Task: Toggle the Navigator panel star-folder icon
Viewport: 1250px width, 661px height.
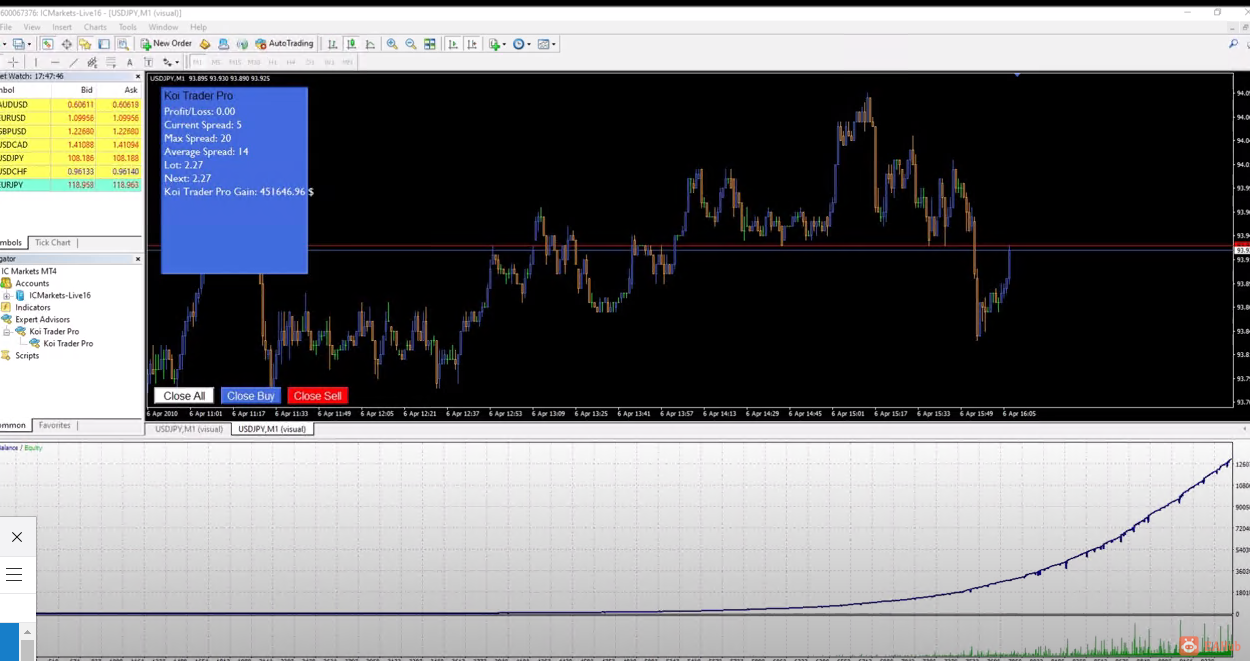Action: [x=85, y=44]
